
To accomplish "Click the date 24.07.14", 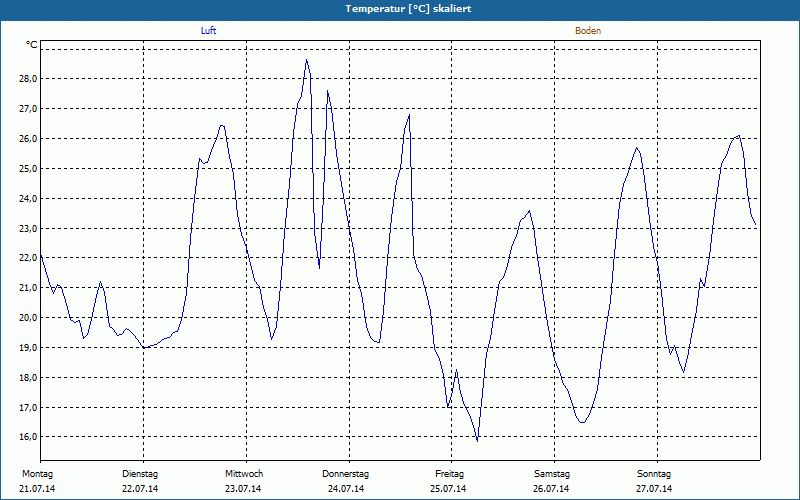I will pos(346,489).
